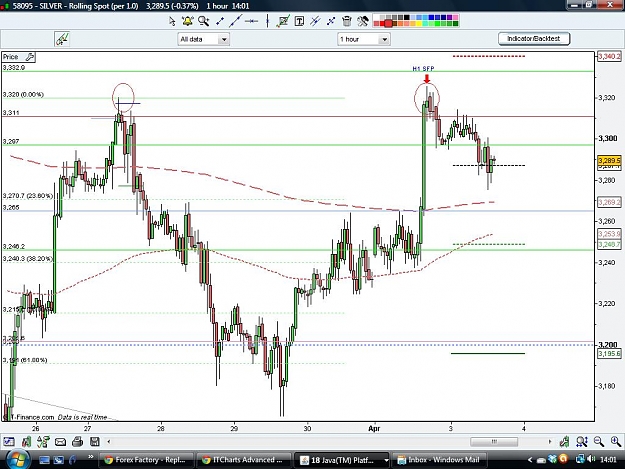Click the alert bell icon
The width and height of the screenshot is (625, 469).
[x=187, y=21]
